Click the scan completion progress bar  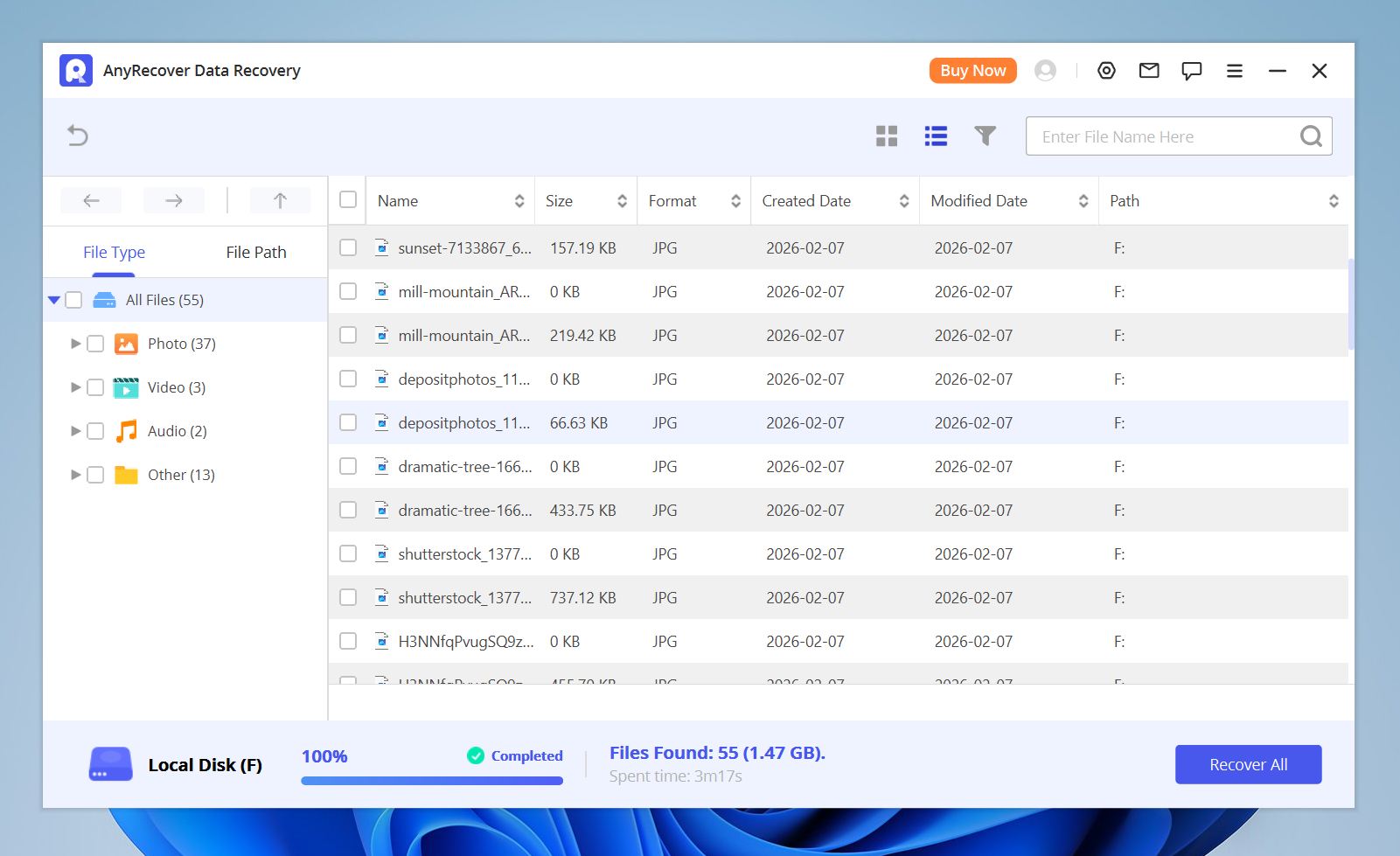click(x=431, y=781)
